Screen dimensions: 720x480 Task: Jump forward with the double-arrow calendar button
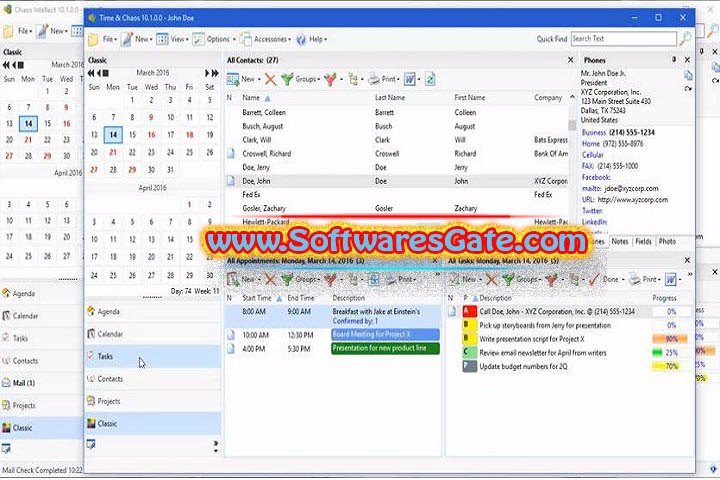pos(215,73)
